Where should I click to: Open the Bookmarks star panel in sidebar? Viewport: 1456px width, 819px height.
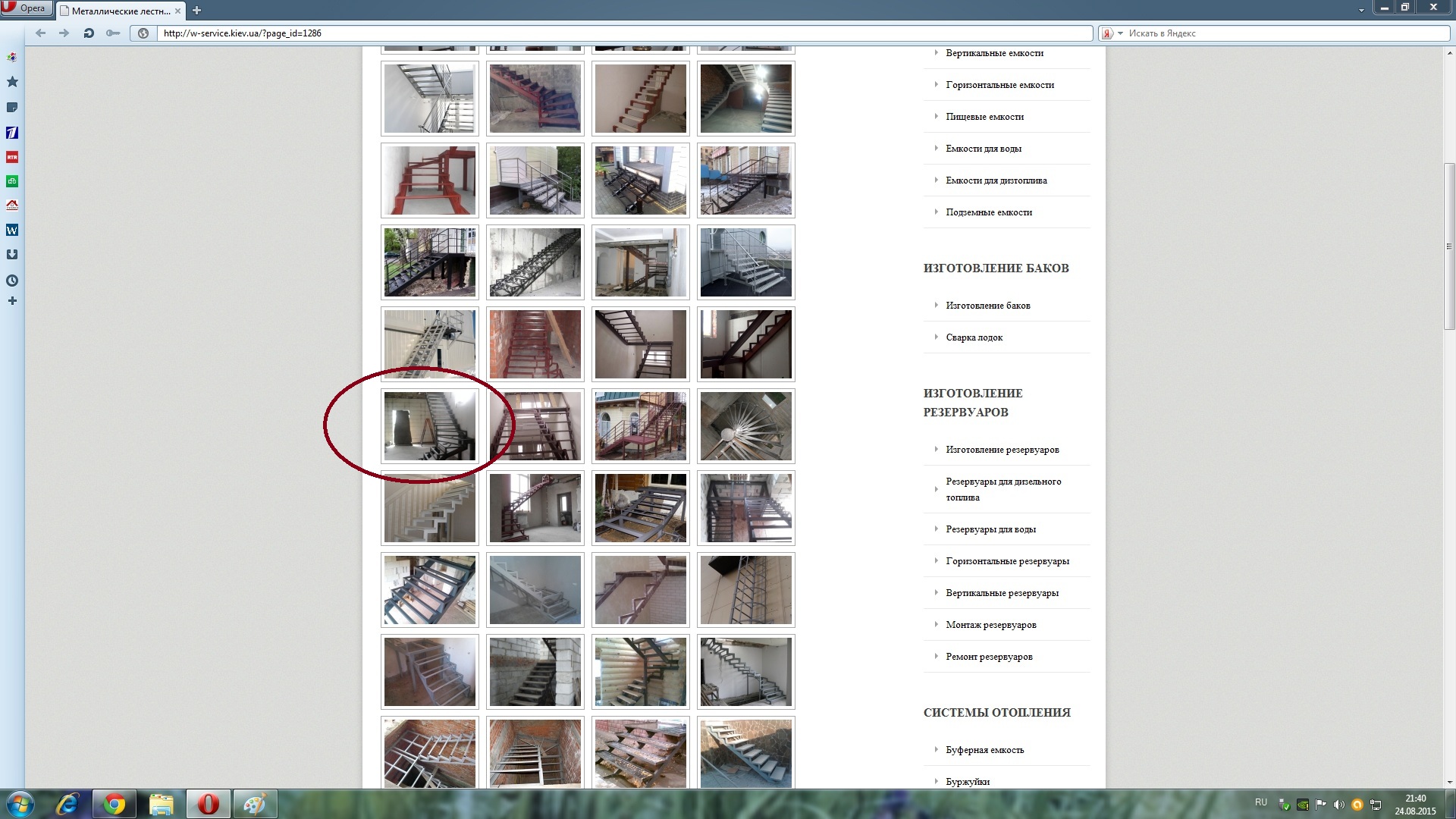tap(12, 82)
